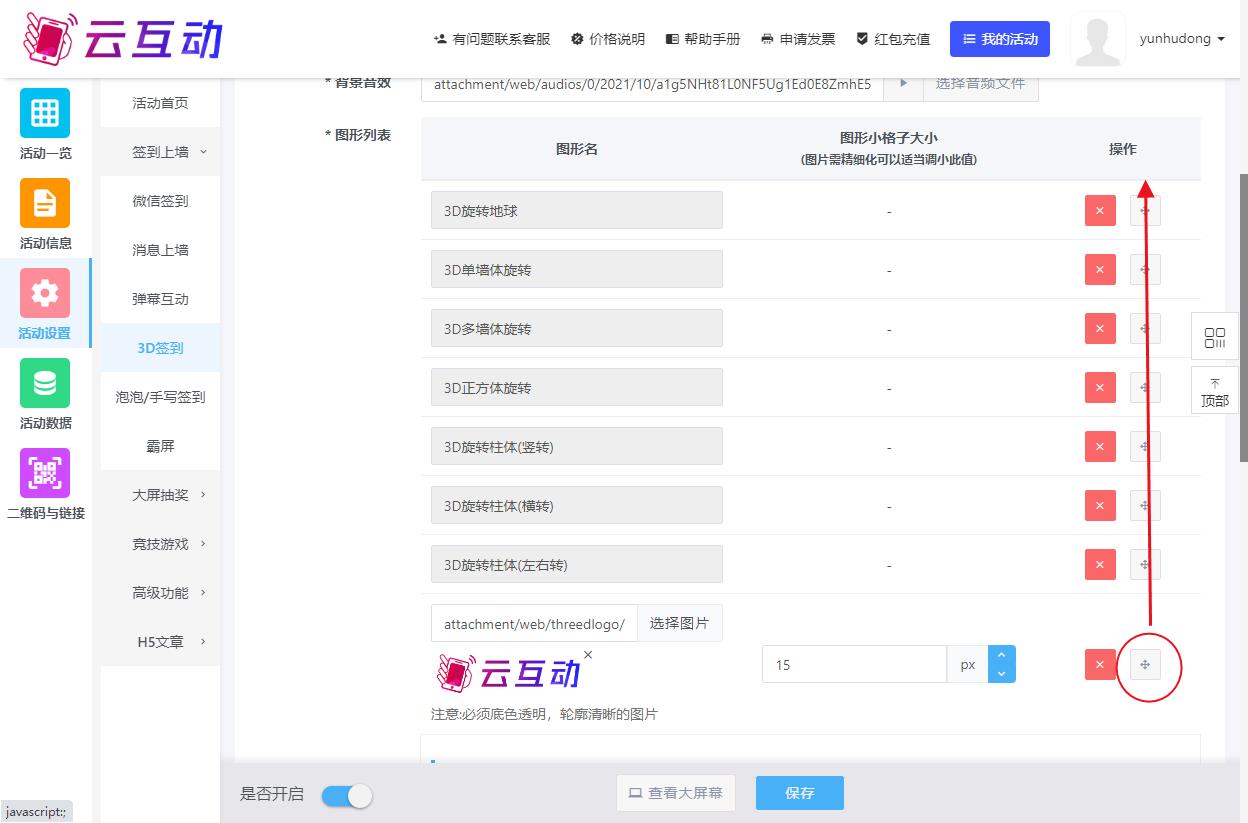Open 活动信息 document icon

coord(45,203)
